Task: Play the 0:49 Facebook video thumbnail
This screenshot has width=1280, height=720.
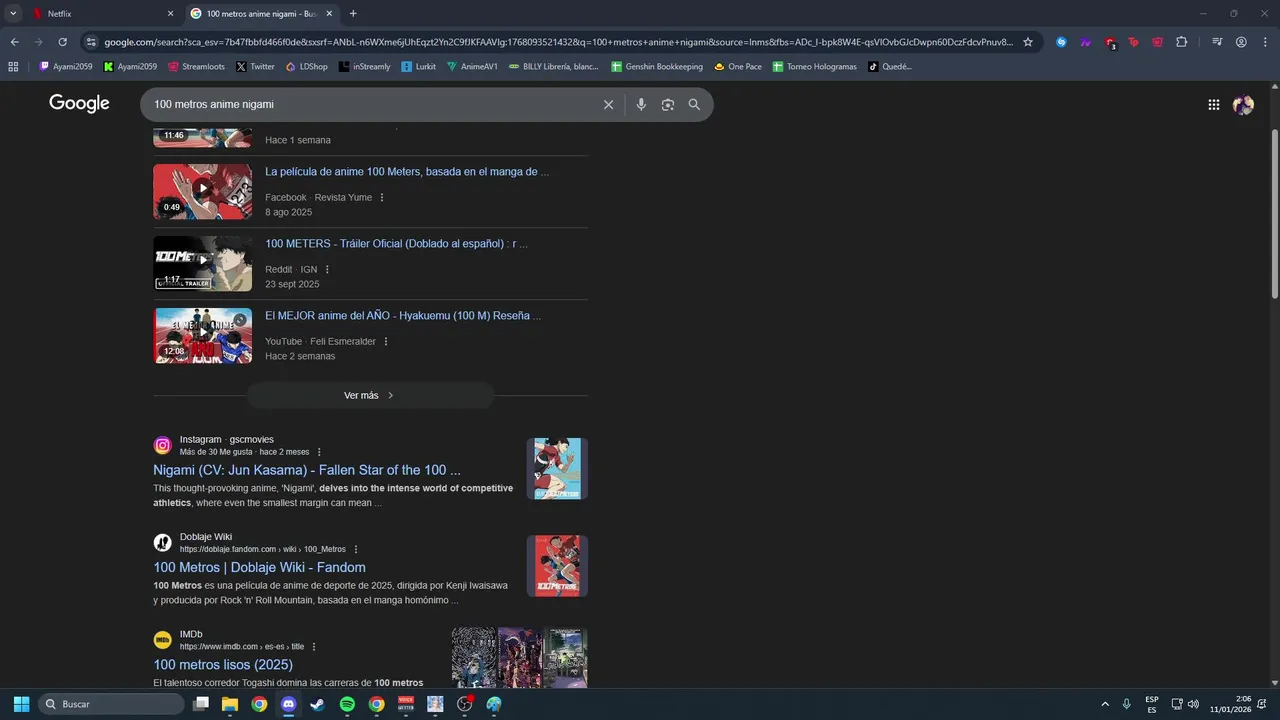Action: pos(203,191)
